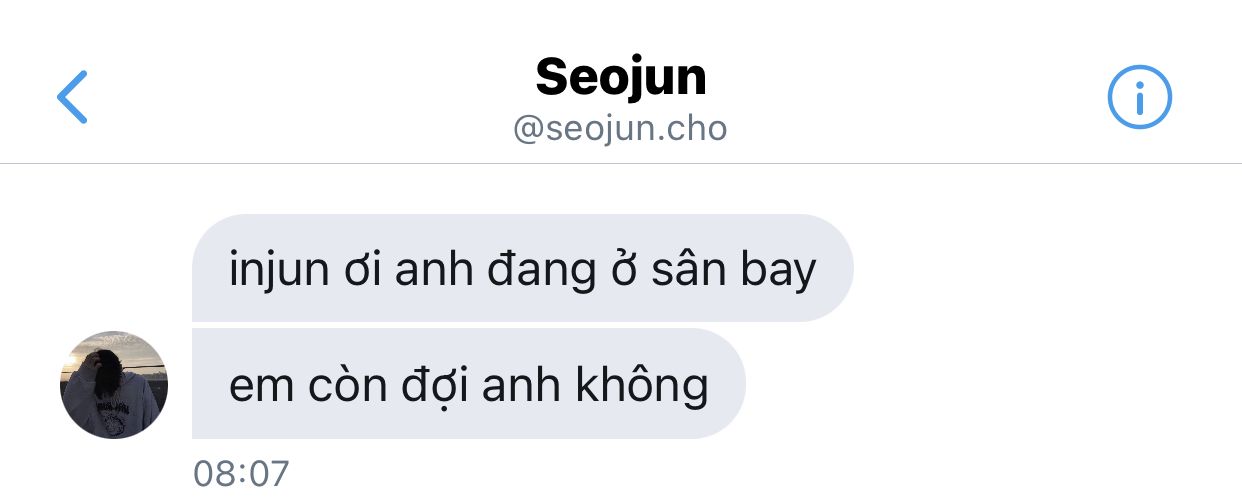Screen dimensions: 1242x500
Task: Tap Seojun's round profile avatar
Action: coord(114,385)
